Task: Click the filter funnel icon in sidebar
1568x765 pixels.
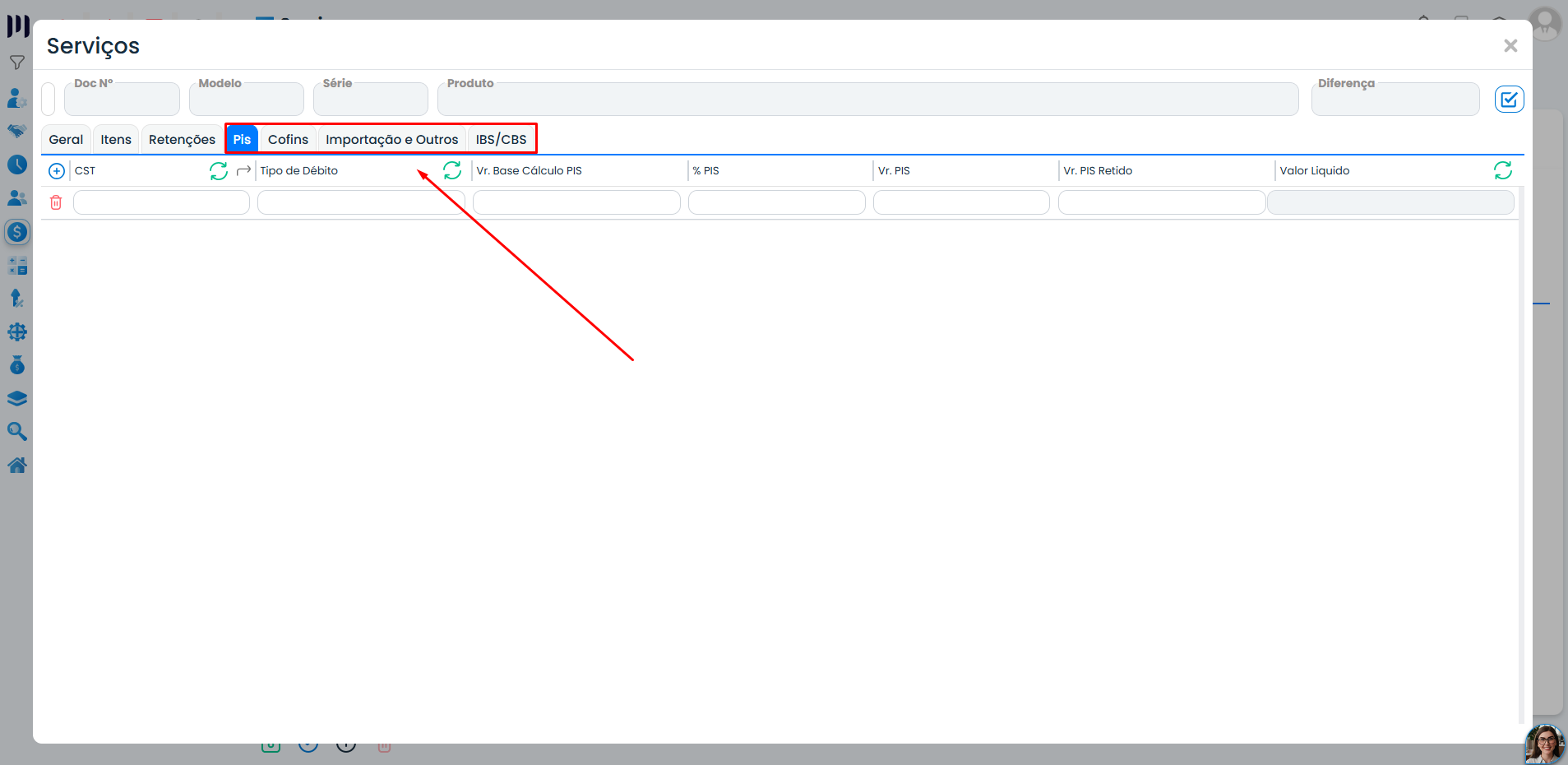Action: coord(17,63)
